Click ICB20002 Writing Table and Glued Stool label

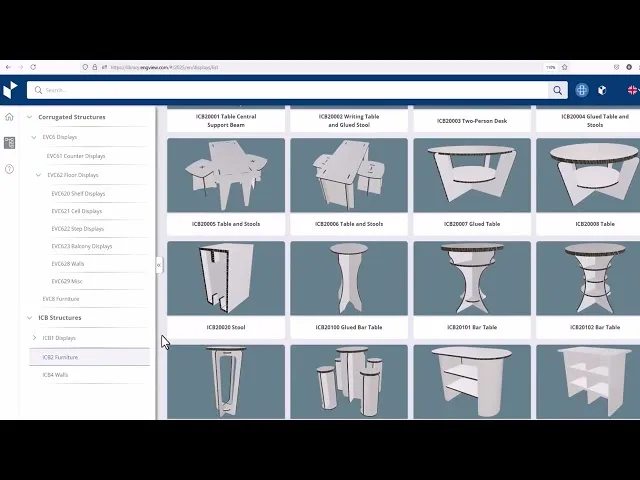[x=349, y=121]
